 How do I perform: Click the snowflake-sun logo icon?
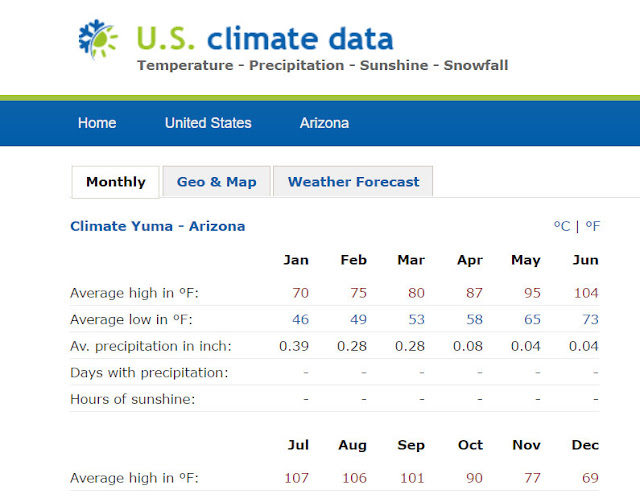coord(98,39)
